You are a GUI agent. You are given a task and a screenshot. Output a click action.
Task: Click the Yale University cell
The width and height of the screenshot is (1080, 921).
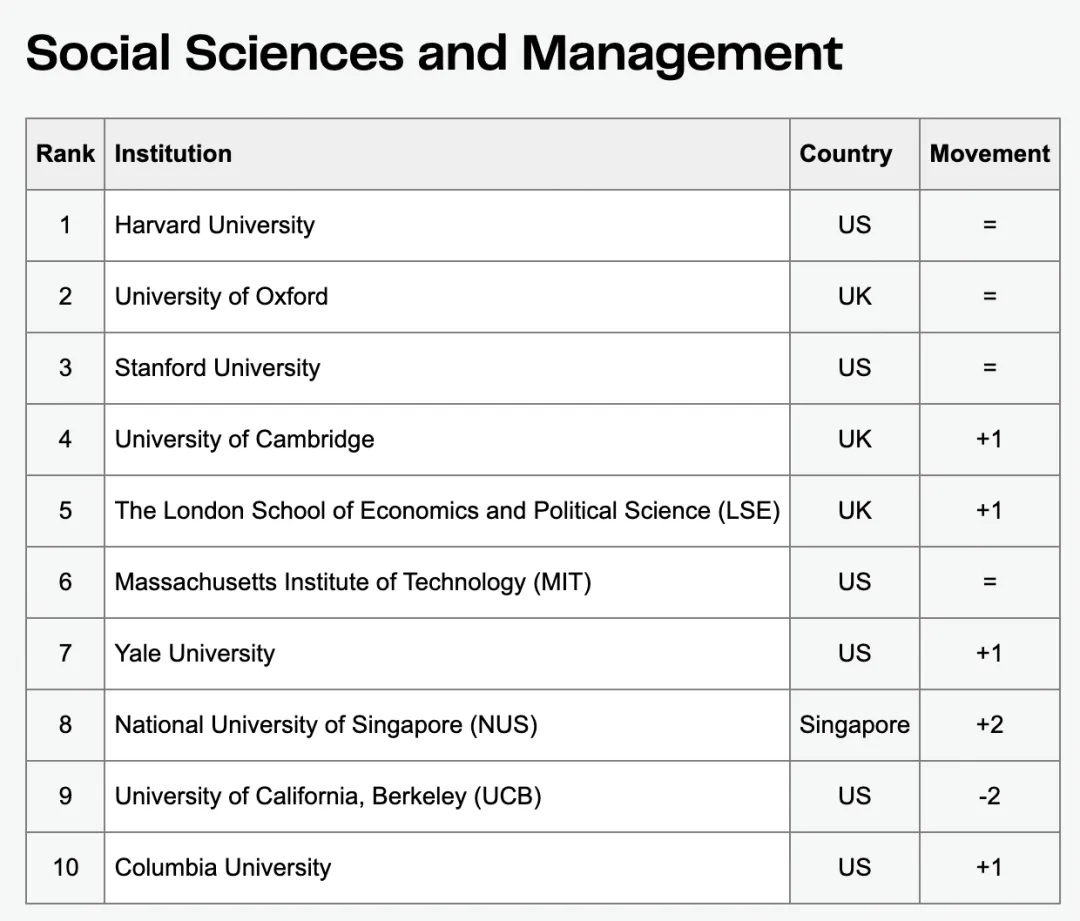(194, 654)
